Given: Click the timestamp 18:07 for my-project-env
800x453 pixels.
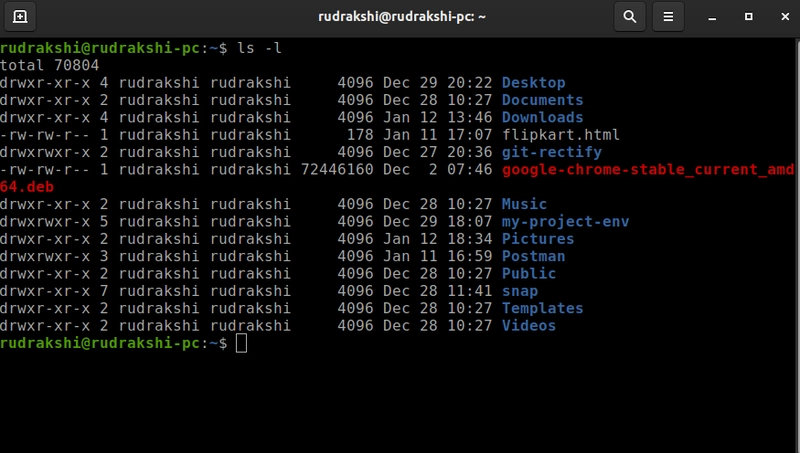Looking at the screenshot, I should tap(469, 221).
